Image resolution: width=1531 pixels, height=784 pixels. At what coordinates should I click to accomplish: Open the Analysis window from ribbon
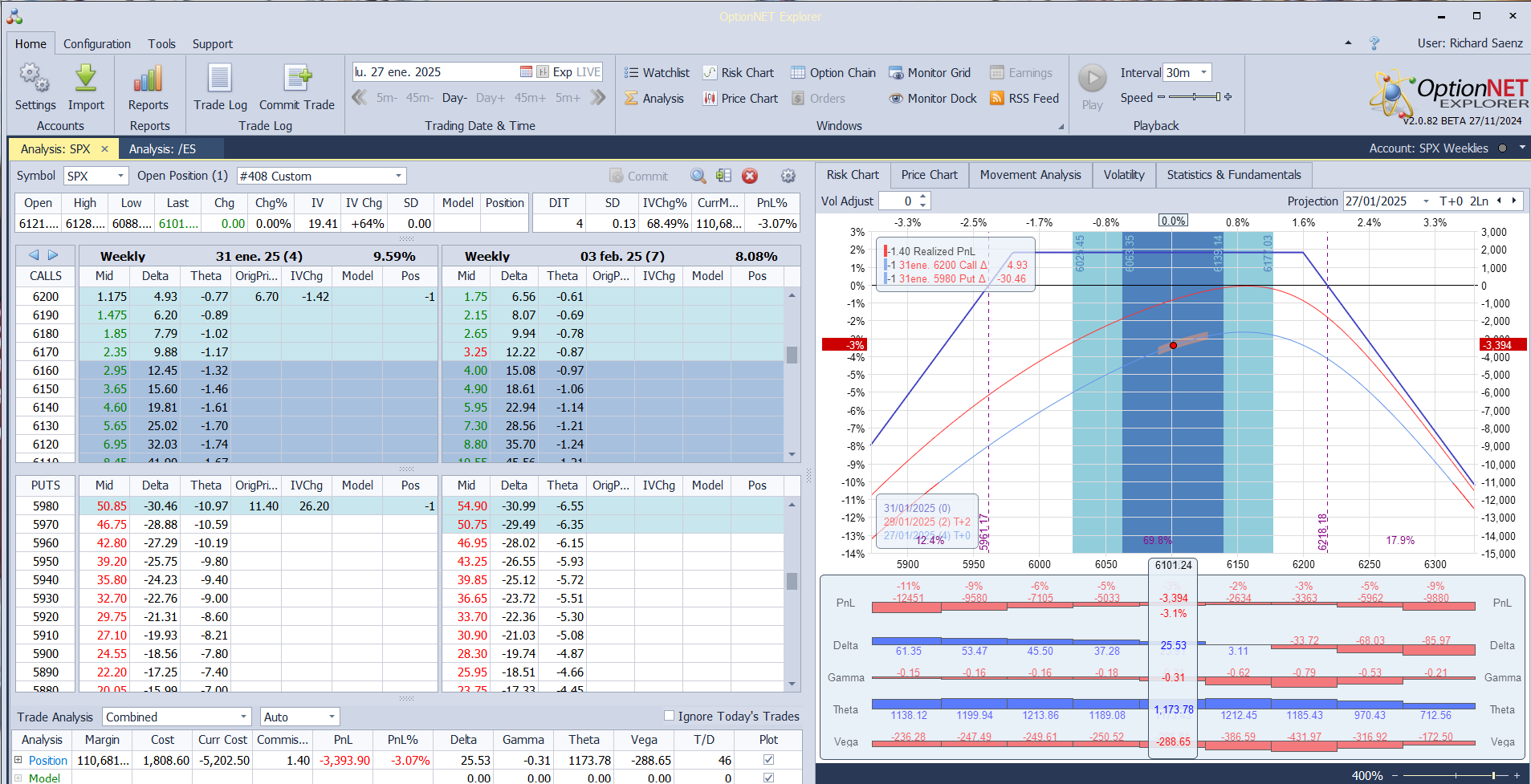pyautogui.click(x=654, y=99)
